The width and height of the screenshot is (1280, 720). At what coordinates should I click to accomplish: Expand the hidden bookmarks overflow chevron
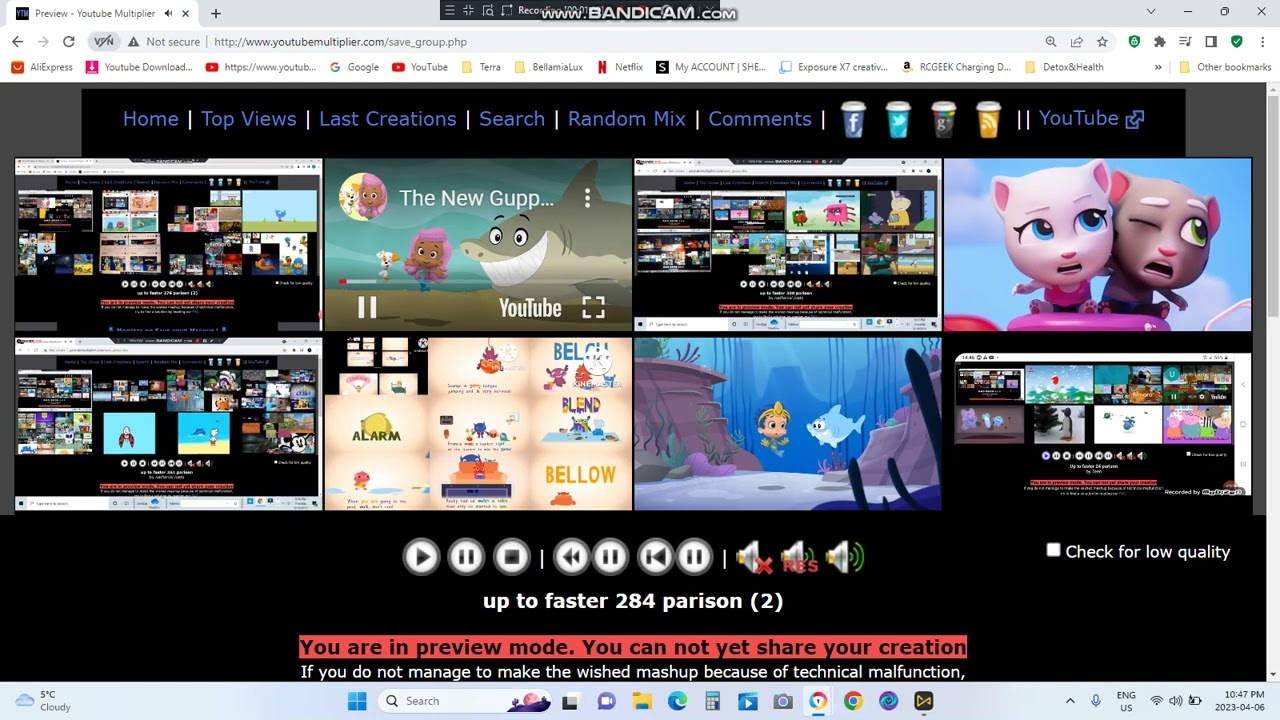pyautogui.click(x=1158, y=67)
